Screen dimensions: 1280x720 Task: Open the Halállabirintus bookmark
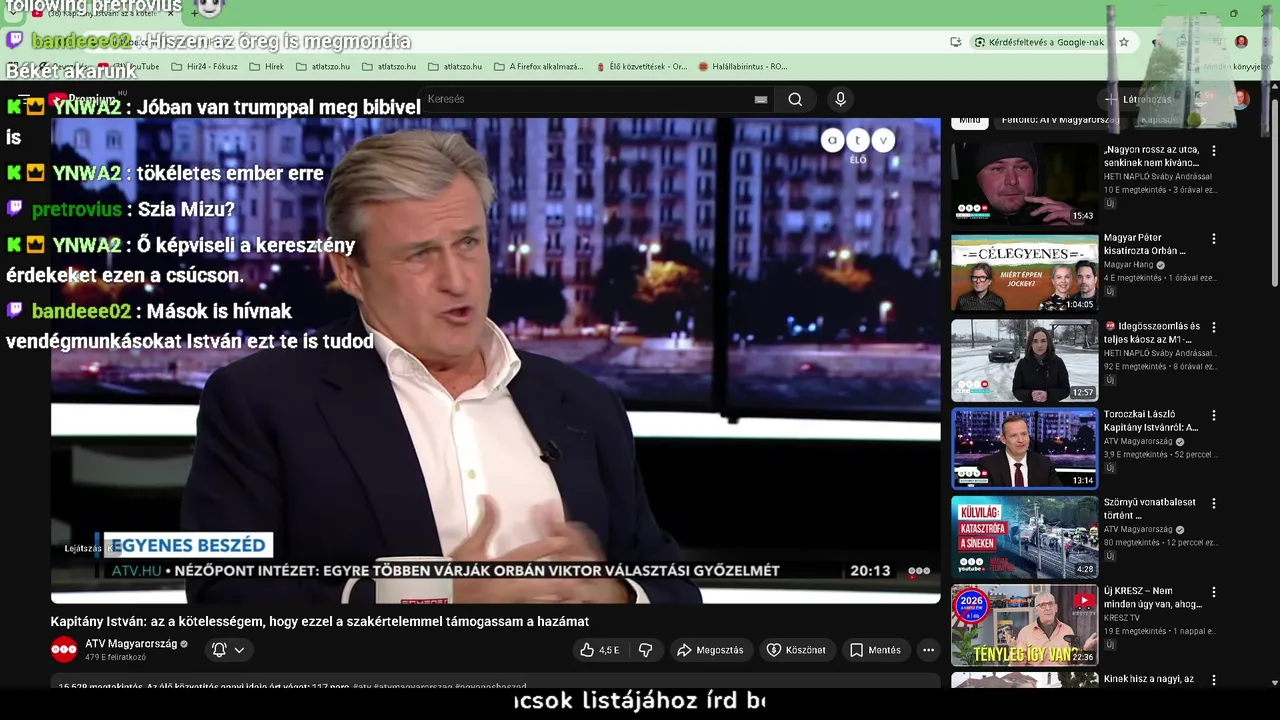pos(742,66)
